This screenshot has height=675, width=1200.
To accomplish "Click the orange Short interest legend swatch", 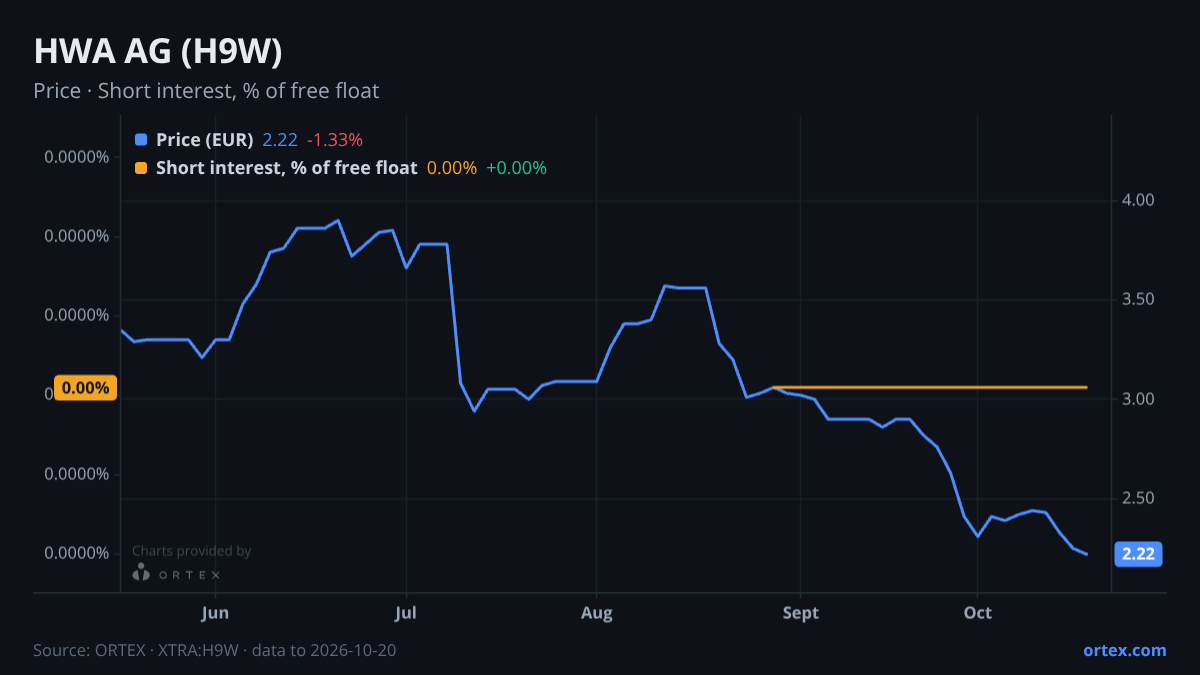I will point(140,168).
